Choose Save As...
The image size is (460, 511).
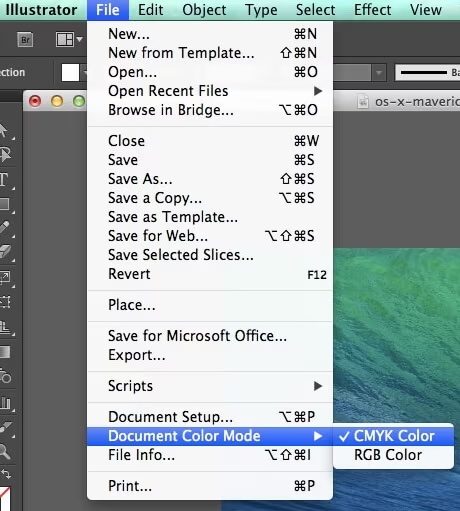pyautogui.click(x=210, y=179)
